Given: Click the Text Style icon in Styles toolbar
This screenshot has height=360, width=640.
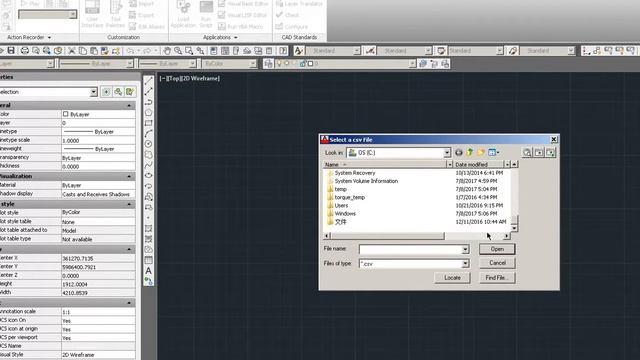Looking at the screenshot, I should 298,51.
